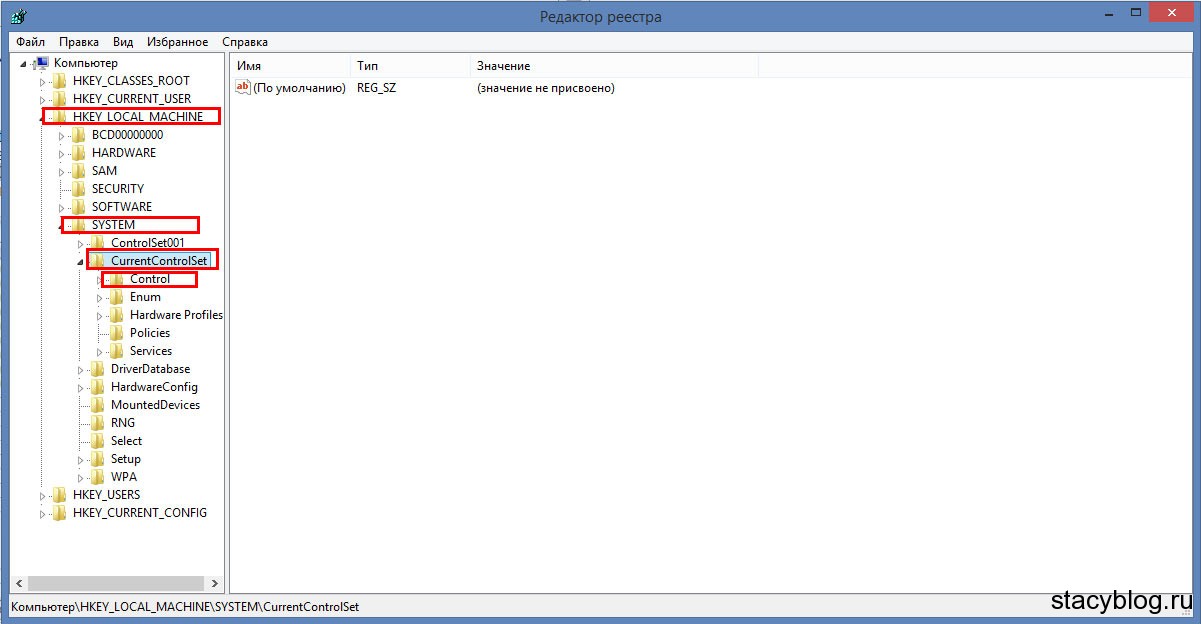Screen dimensions: 1201x624
Task: Click the open CurrentControlSet folder icon
Action: point(98,261)
